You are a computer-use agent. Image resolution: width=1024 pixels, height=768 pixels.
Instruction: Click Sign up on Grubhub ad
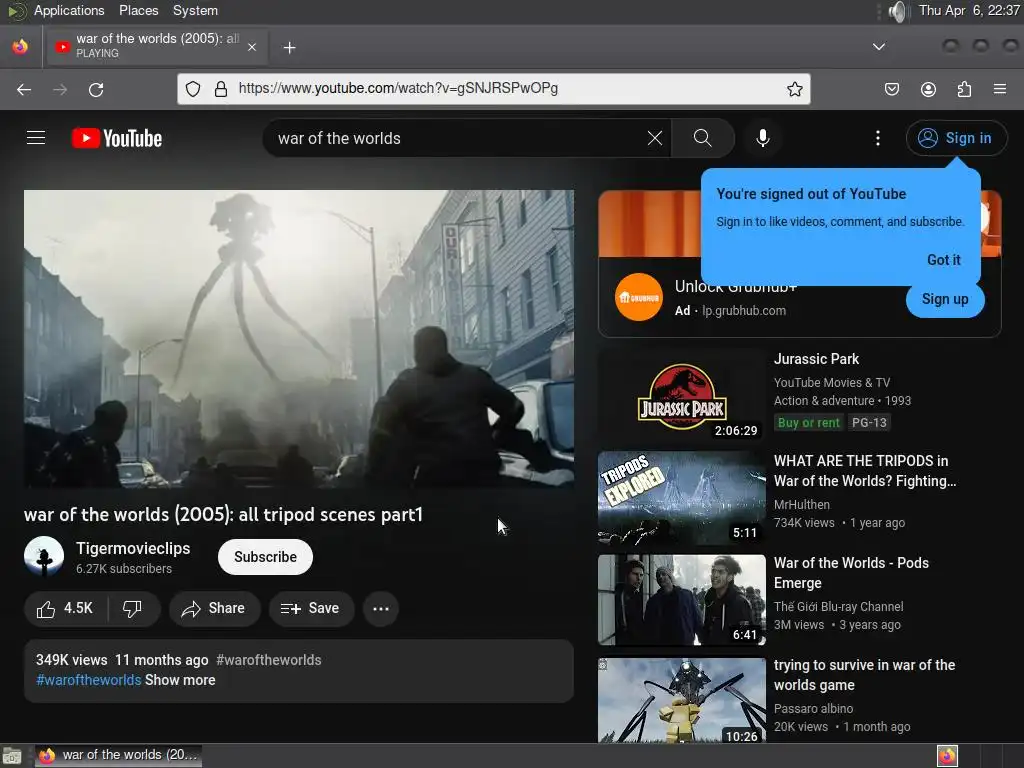click(x=945, y=299)
